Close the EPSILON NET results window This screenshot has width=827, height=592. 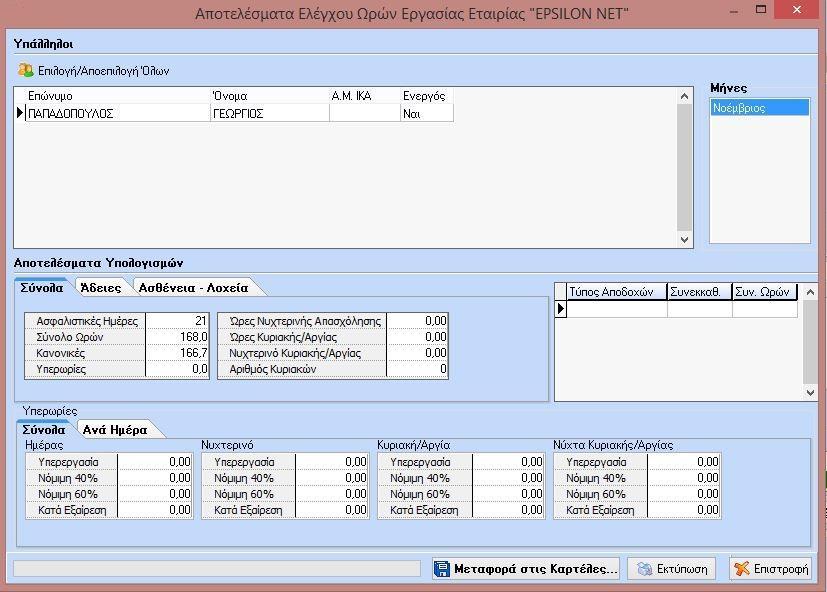click(x=796, y=10)
